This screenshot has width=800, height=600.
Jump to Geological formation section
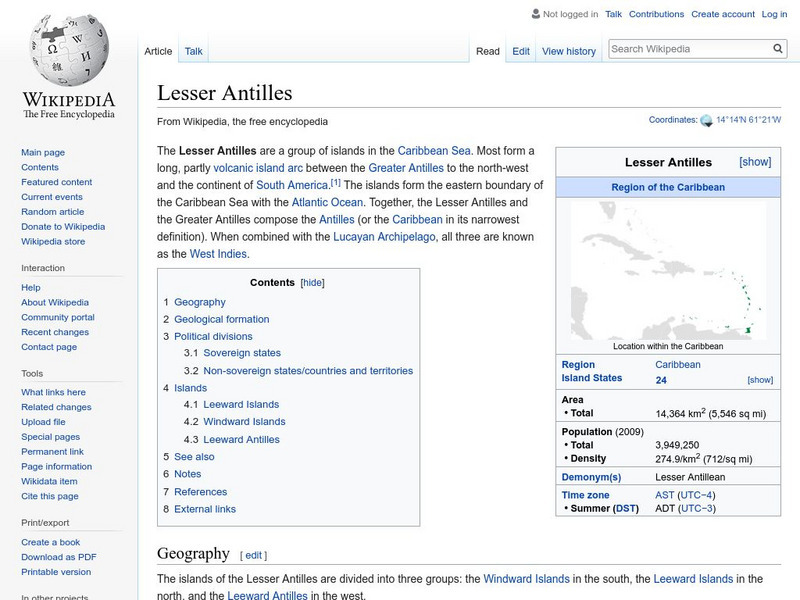(221, 319)
